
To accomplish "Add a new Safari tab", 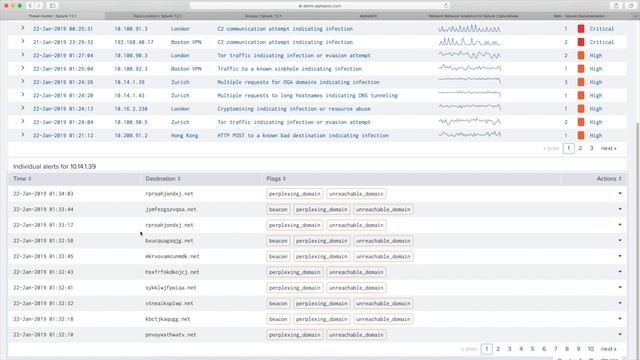I will pyautogui.click(x=636, y=16).
